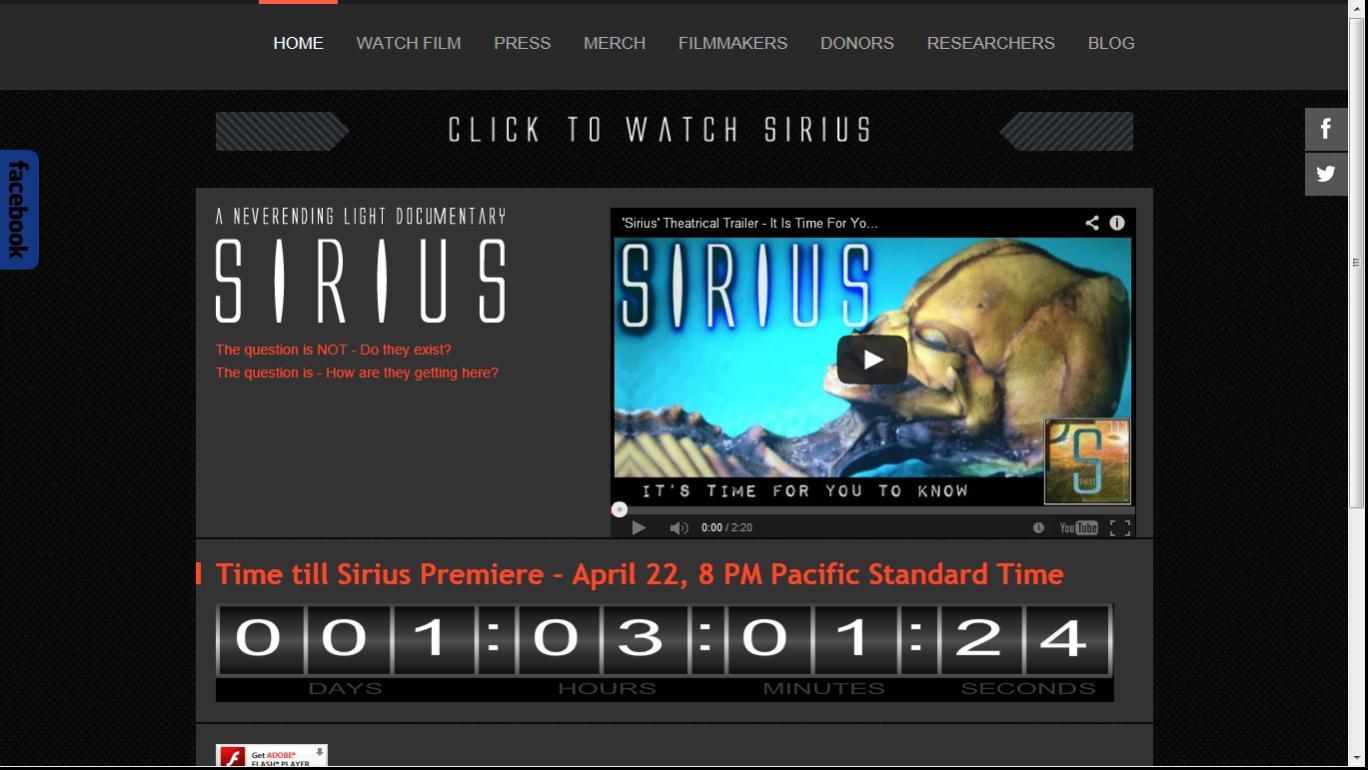The height and width of the screenshot is (770, 1368).
Task: Open the DONORS page
Action: click(x=857, y=43)
